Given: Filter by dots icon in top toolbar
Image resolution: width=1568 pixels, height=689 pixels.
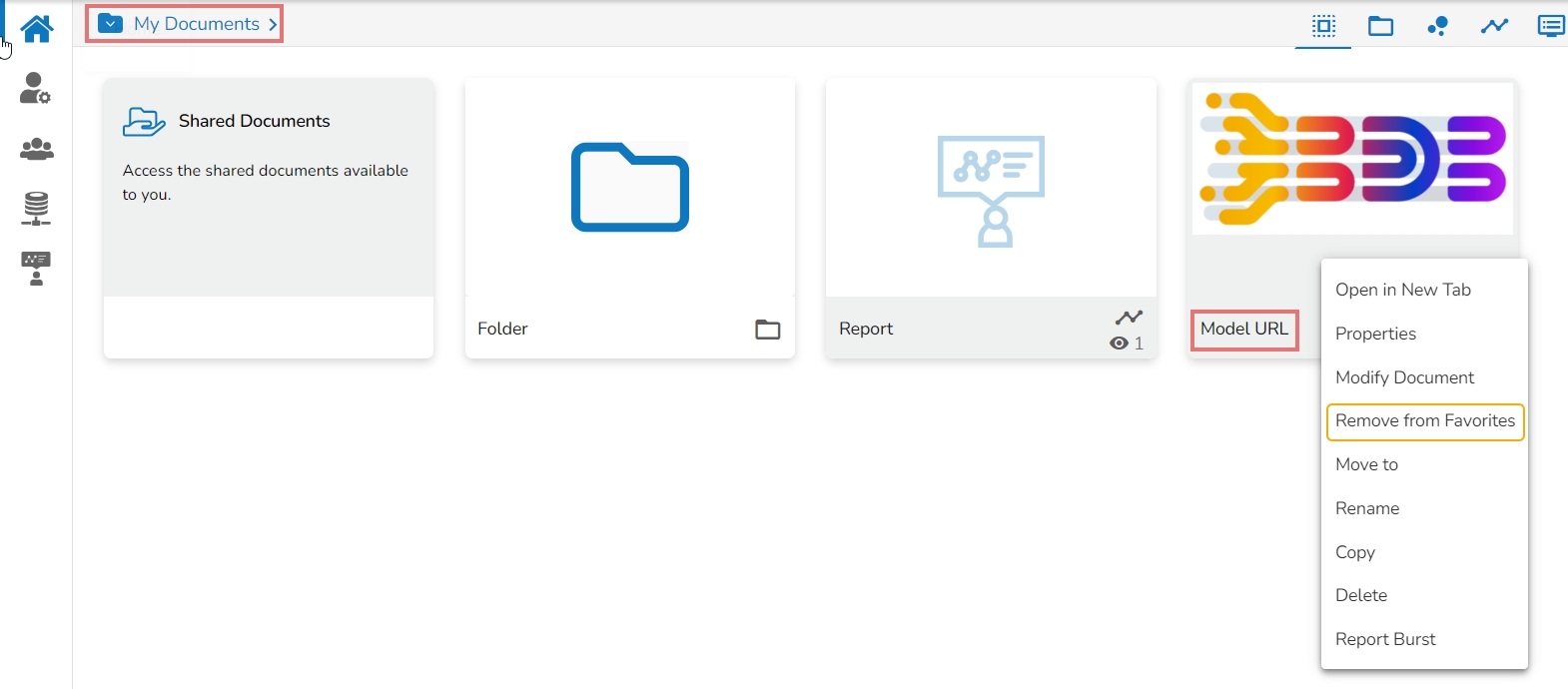Looking at the screenshot, I should tap(1437, 26).
